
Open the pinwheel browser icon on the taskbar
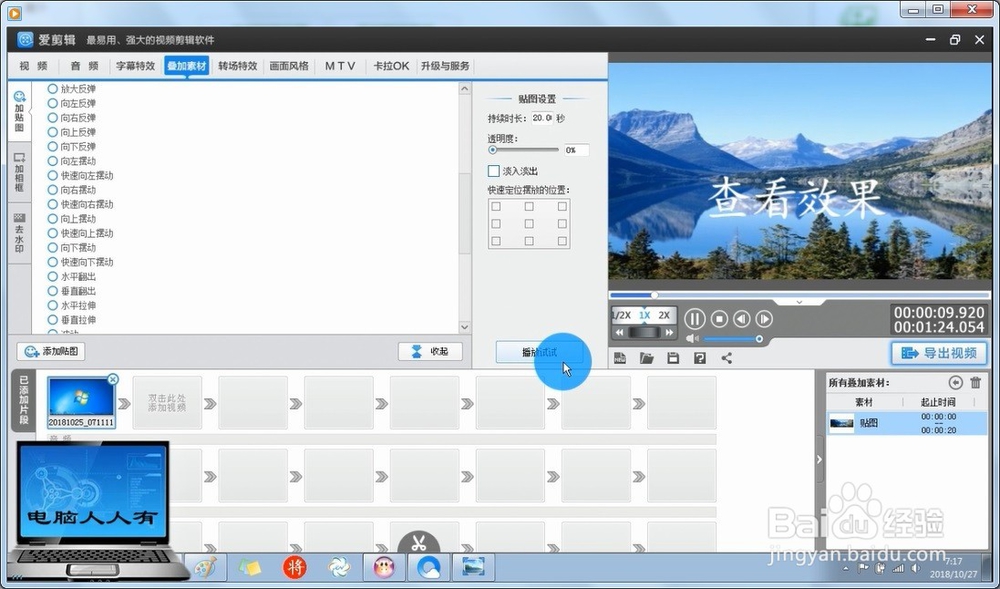pyautogui.click(x=339, y=567)
